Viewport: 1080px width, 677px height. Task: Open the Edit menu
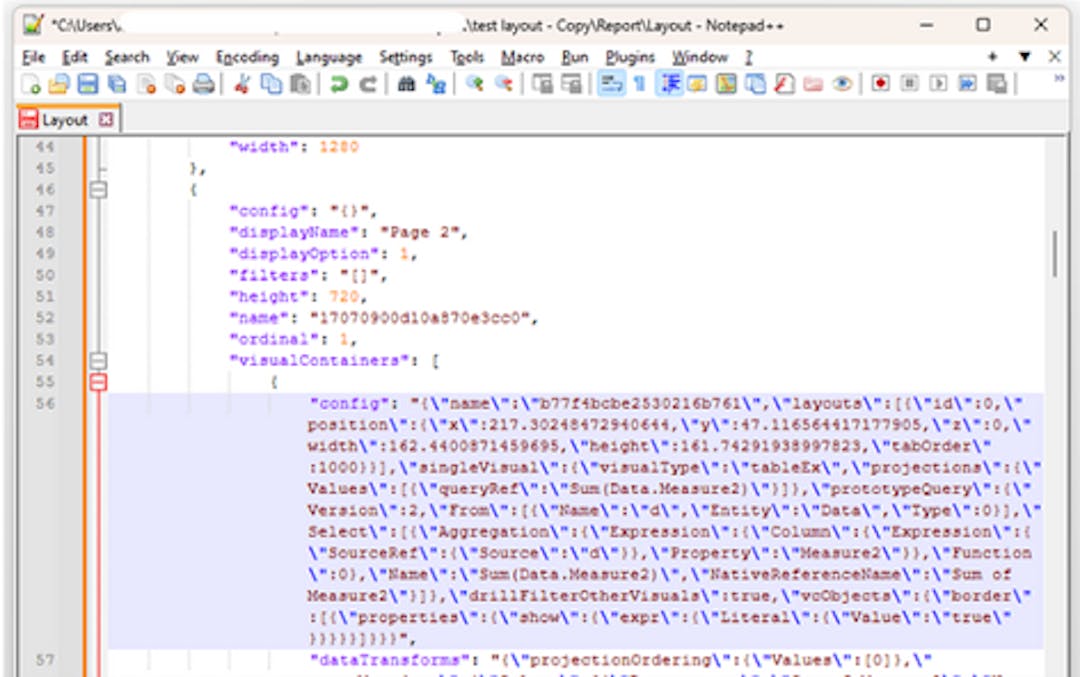tap(75, 57)
